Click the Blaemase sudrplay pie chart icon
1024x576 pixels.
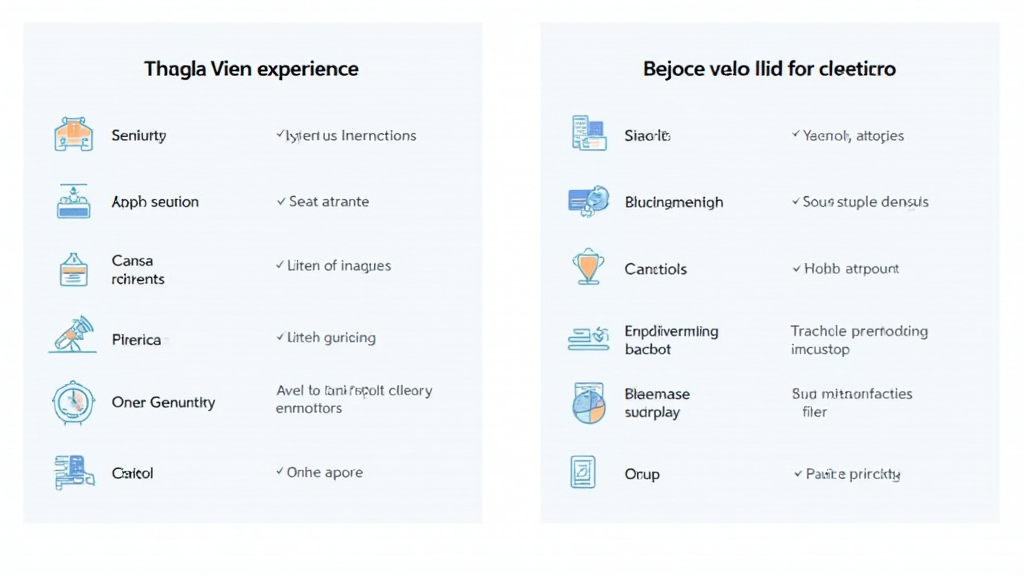click(588, 403)
